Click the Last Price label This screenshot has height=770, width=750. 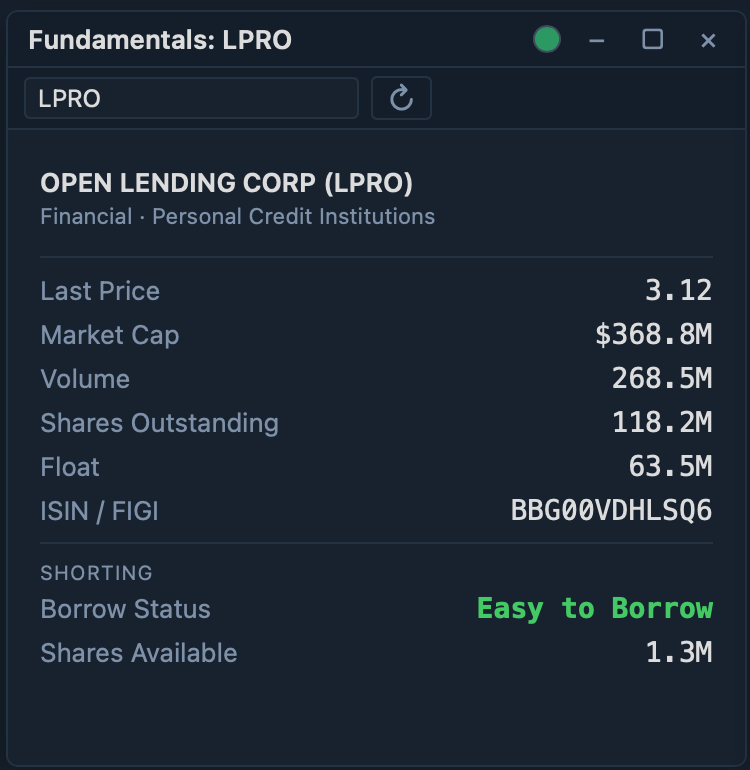coord(100,291)
